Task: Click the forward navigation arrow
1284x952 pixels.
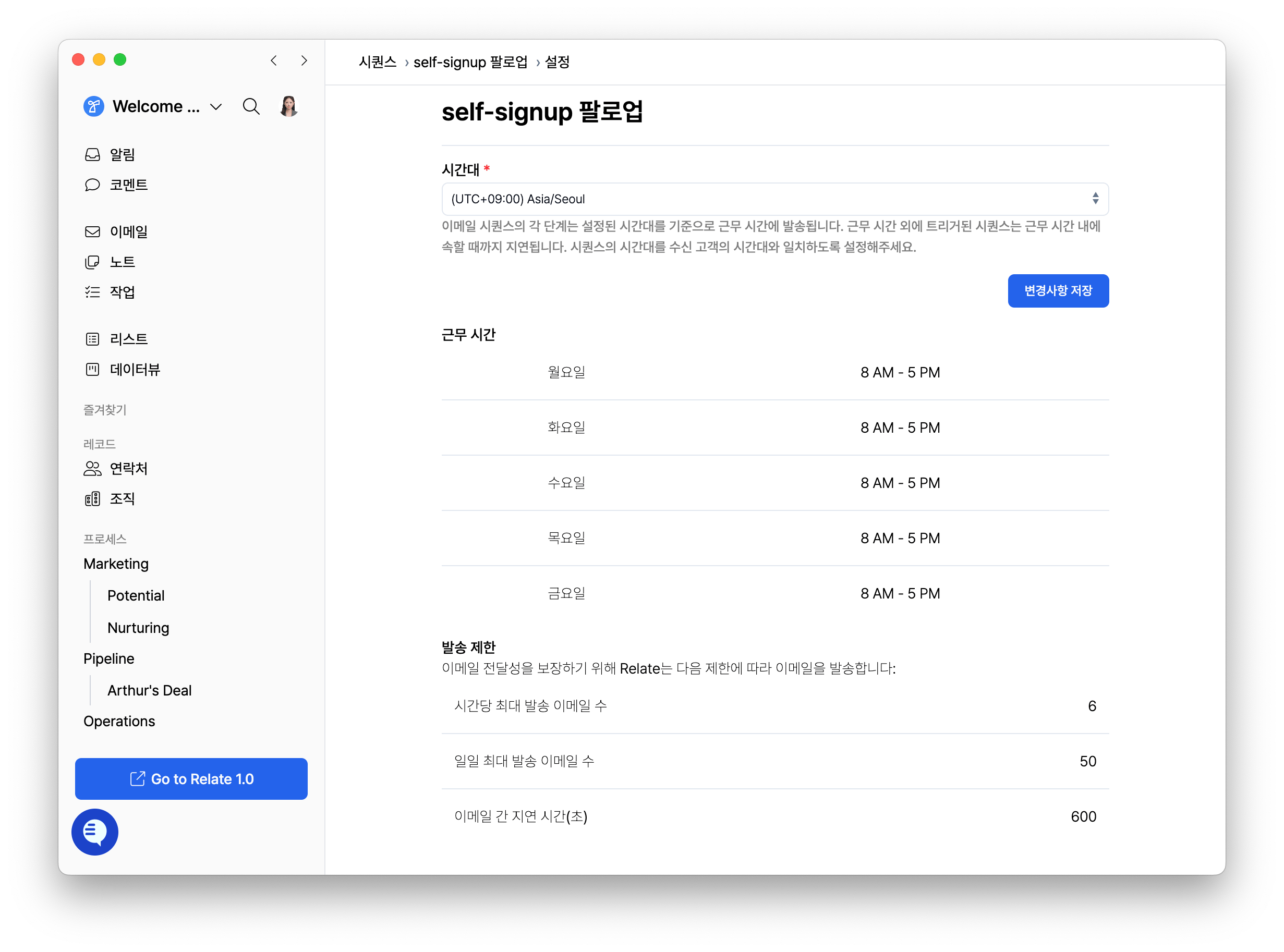Action: [x=304, y=60]
